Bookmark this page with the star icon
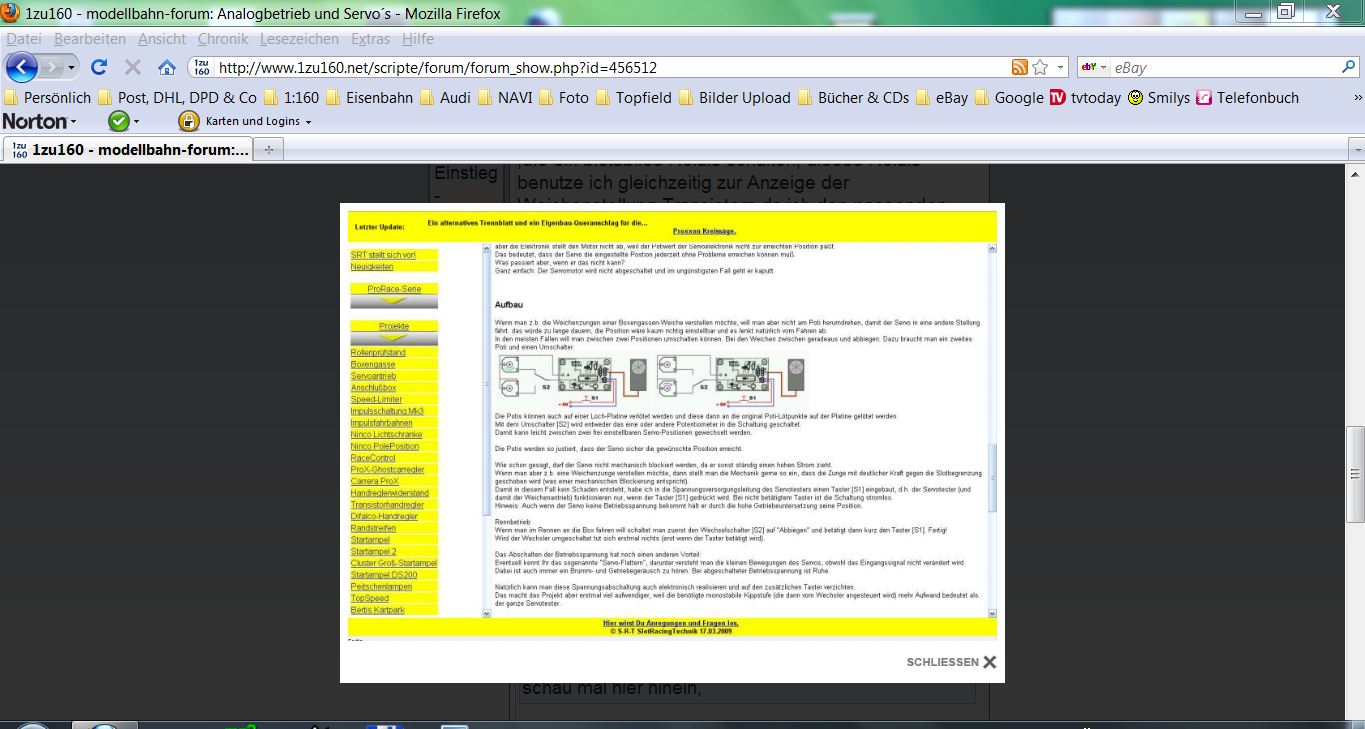This screenshot has height=729, width=1365. [1040, 67]
